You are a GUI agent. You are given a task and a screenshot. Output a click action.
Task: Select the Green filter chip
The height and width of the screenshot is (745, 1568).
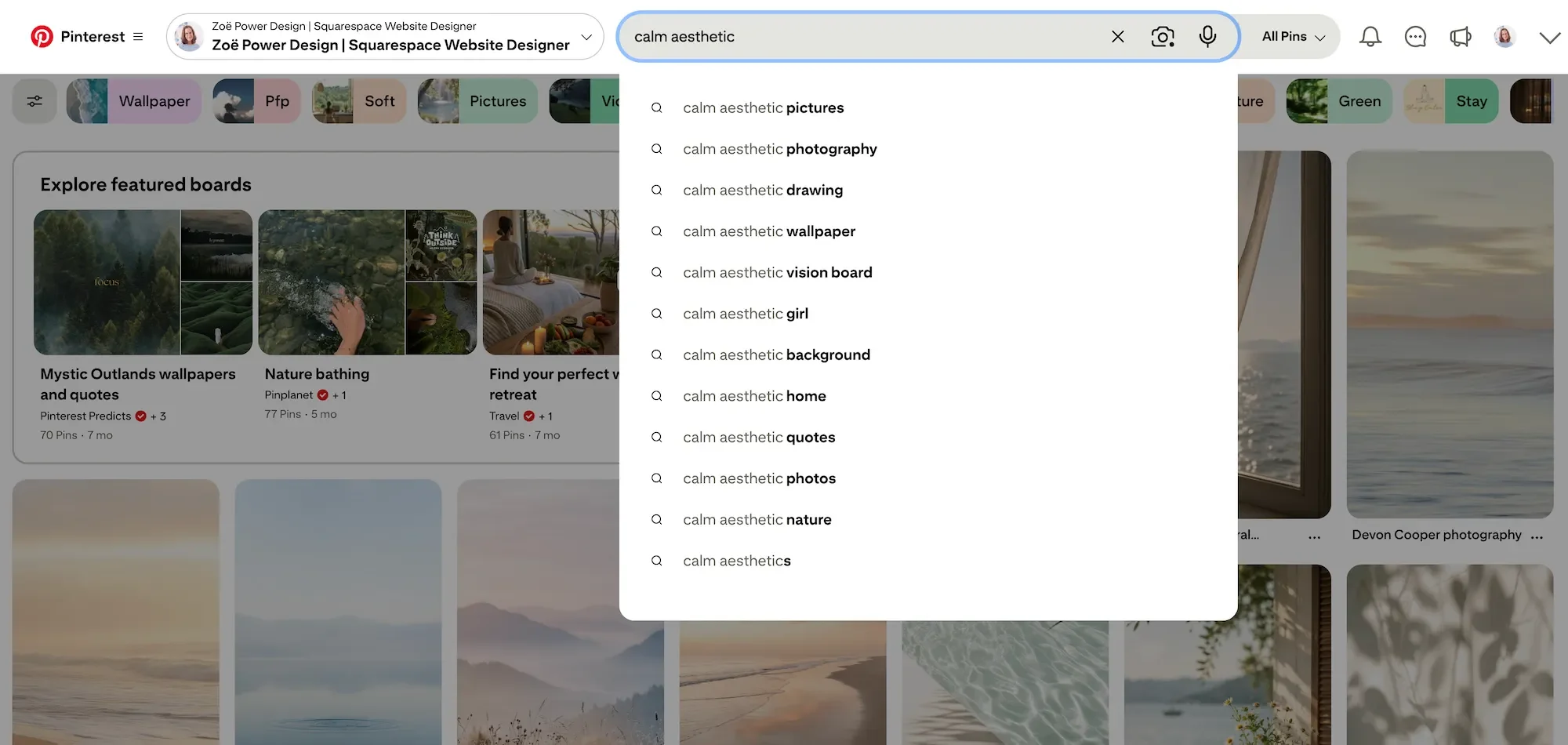point(1339,101)
